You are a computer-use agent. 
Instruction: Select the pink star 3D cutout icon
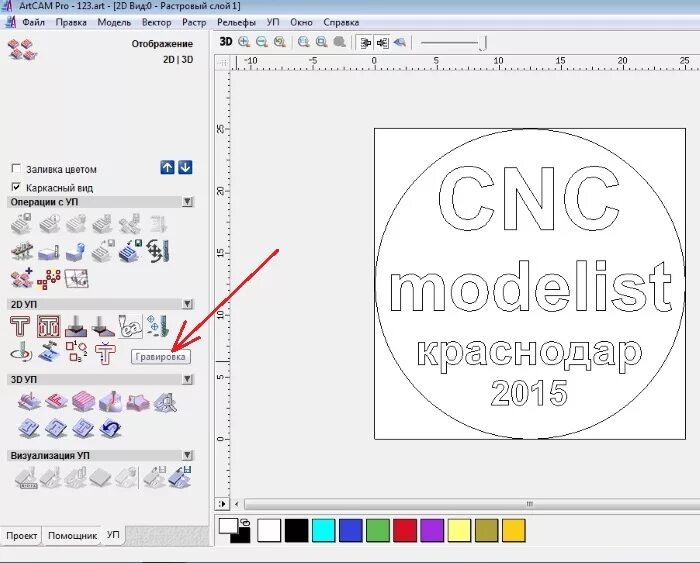(x=138, y=402)
